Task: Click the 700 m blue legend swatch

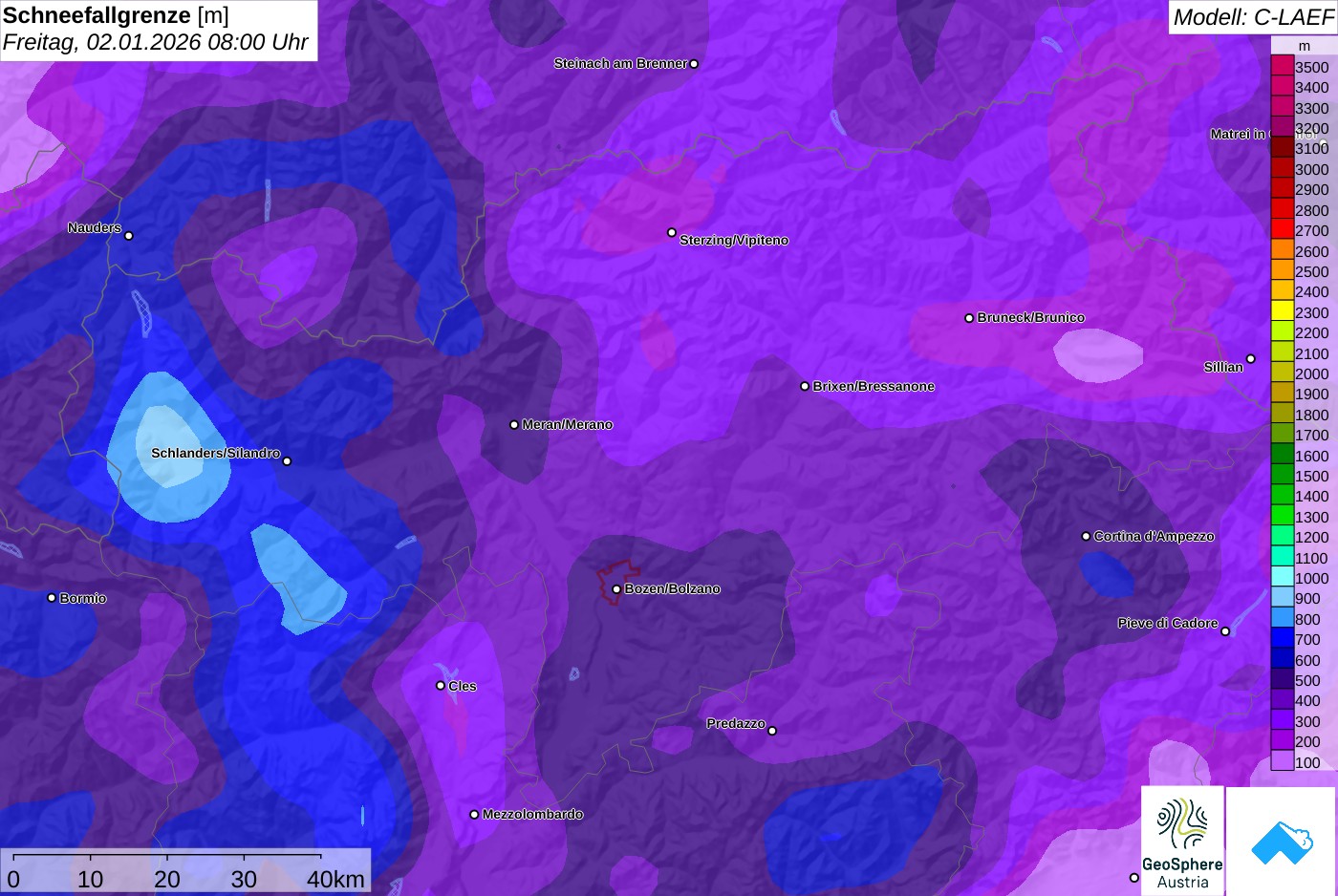Action: pos(1282,638)
